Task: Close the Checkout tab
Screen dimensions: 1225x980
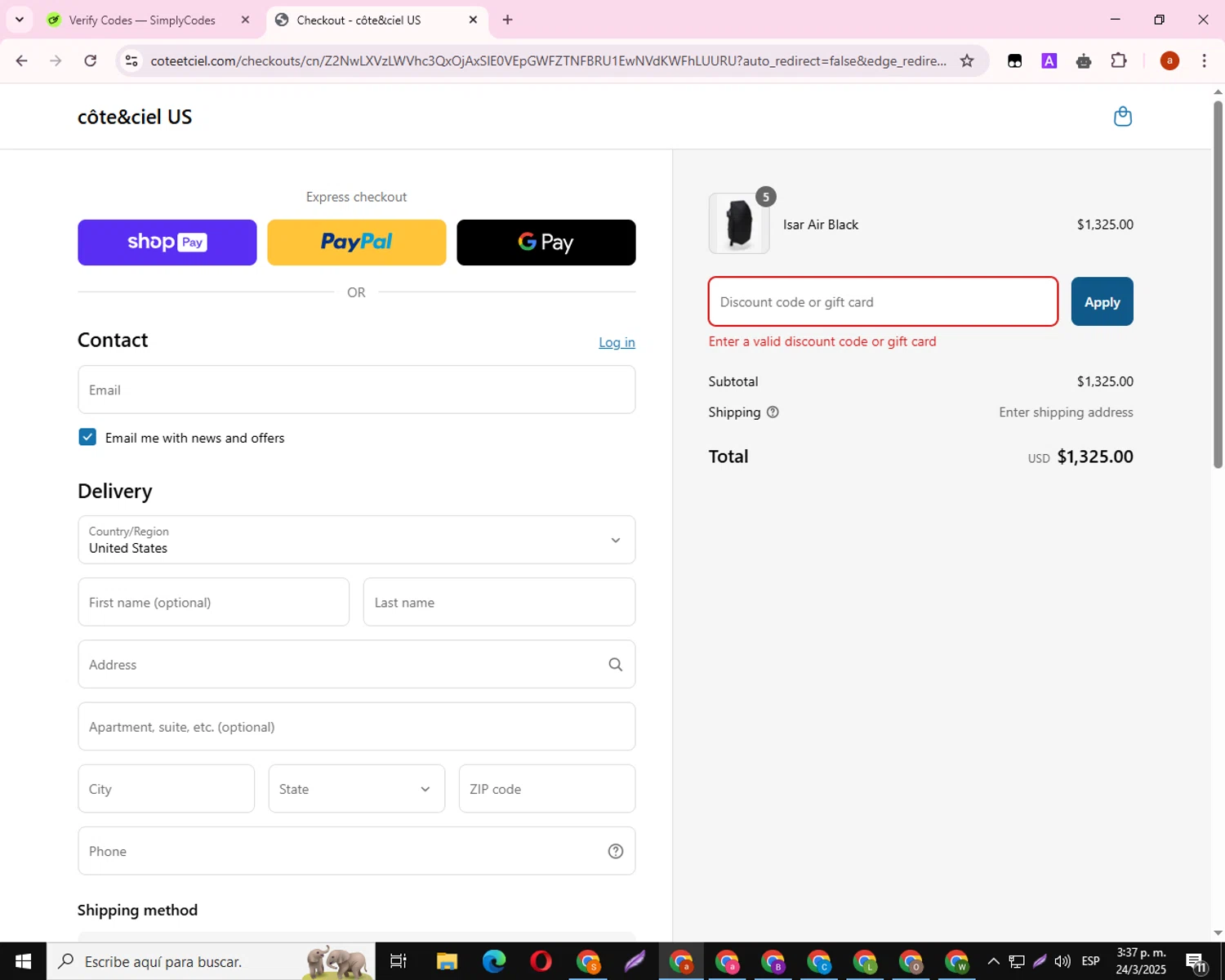Action: click(x=473, y=20)
